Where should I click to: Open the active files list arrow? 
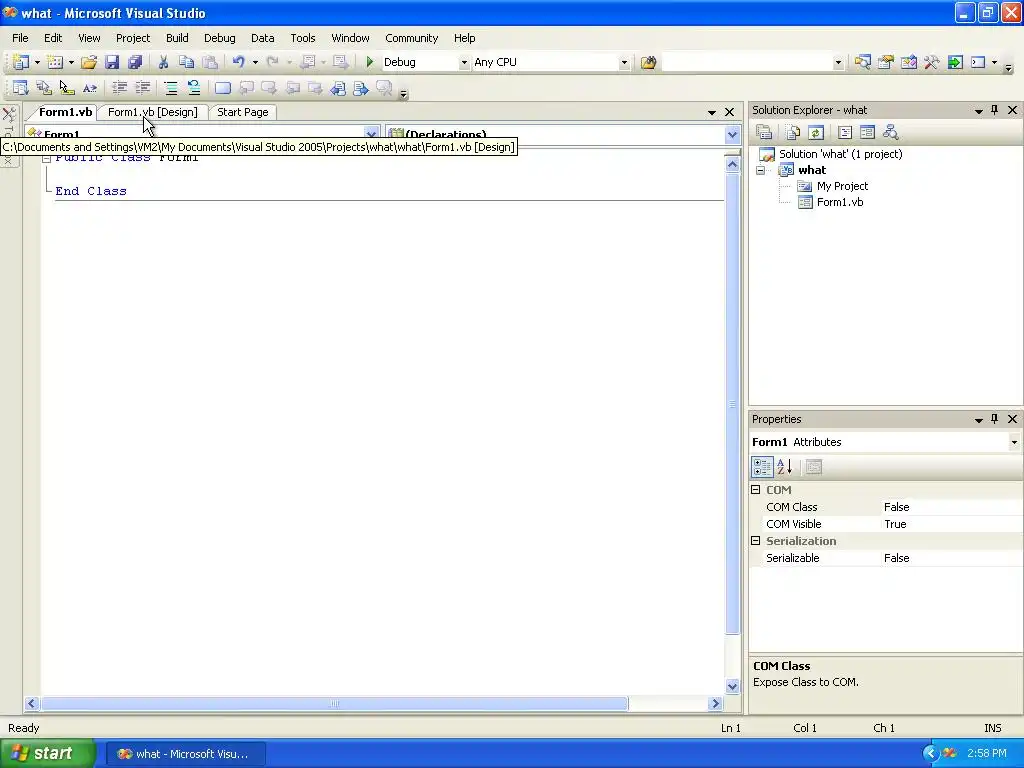click(712, 112)
